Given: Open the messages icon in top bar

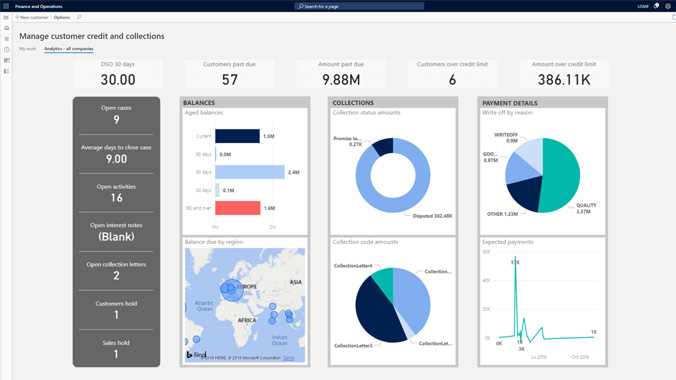Looking at the screenshot, I should (656, 6).
